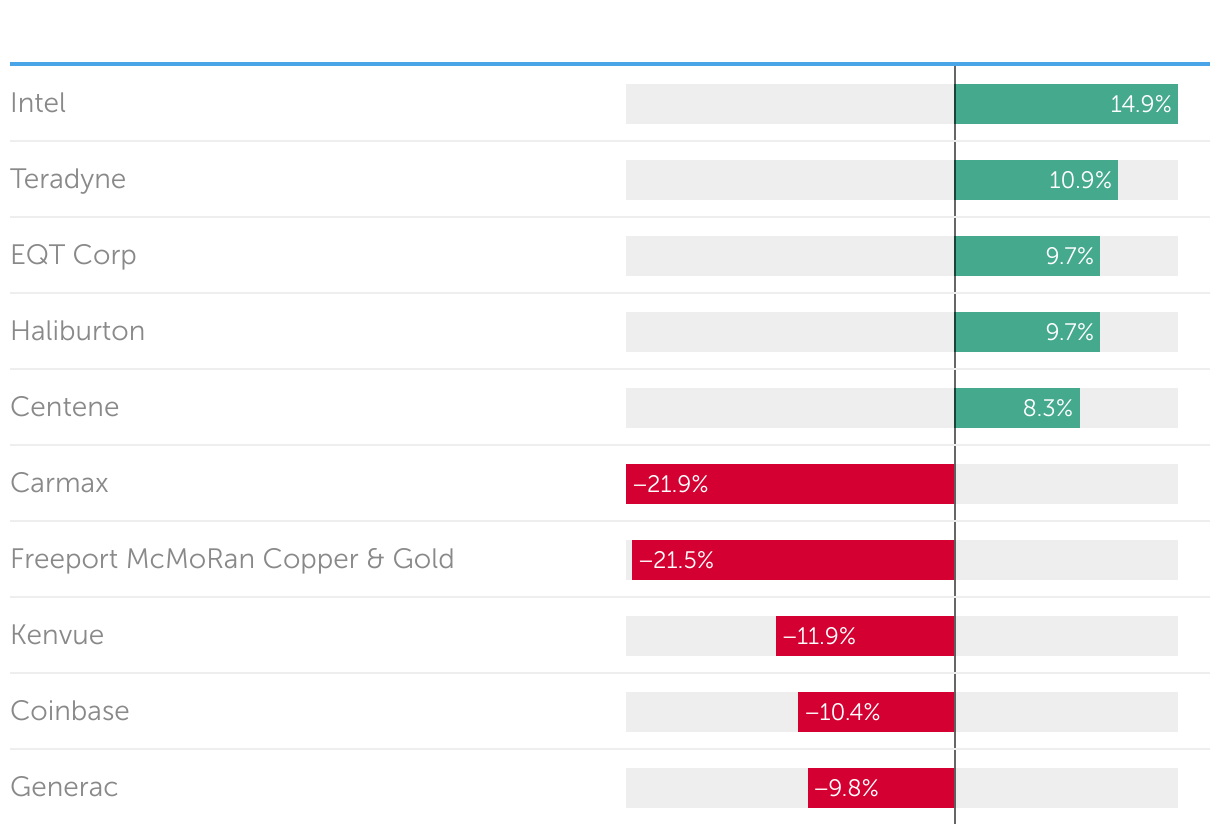The height and width of the screenshot is (834, 1220).
Task: Select the Kenvue company label
Action: (57, 635)
